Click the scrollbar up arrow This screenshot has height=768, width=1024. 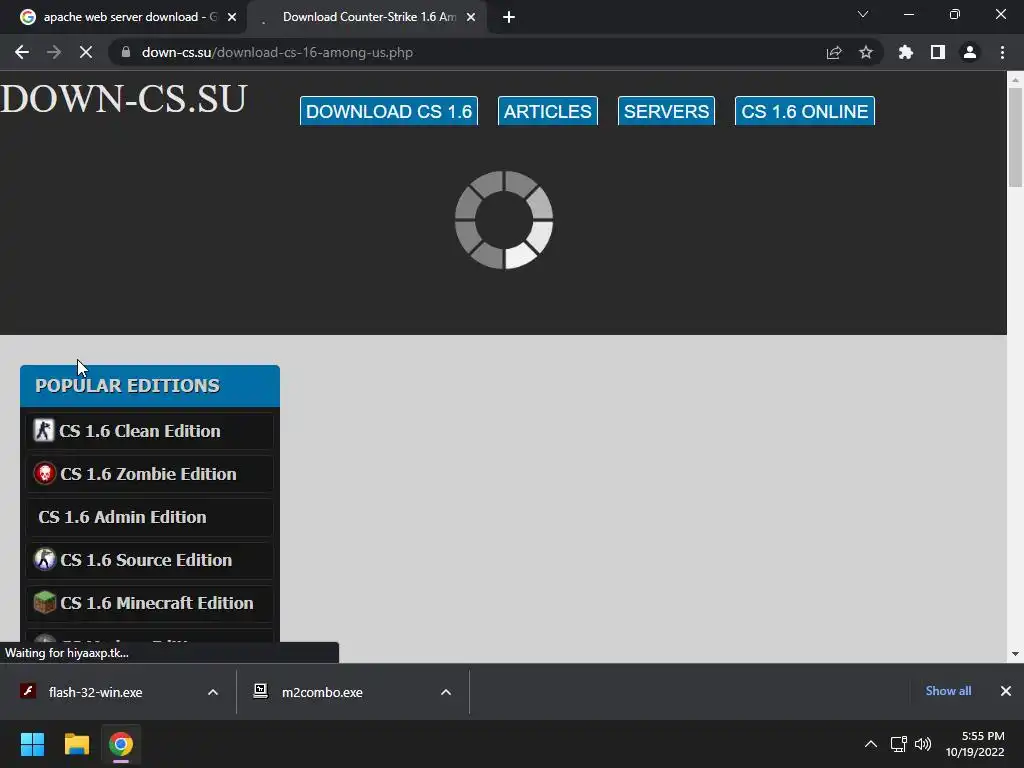click(1015, 80)
